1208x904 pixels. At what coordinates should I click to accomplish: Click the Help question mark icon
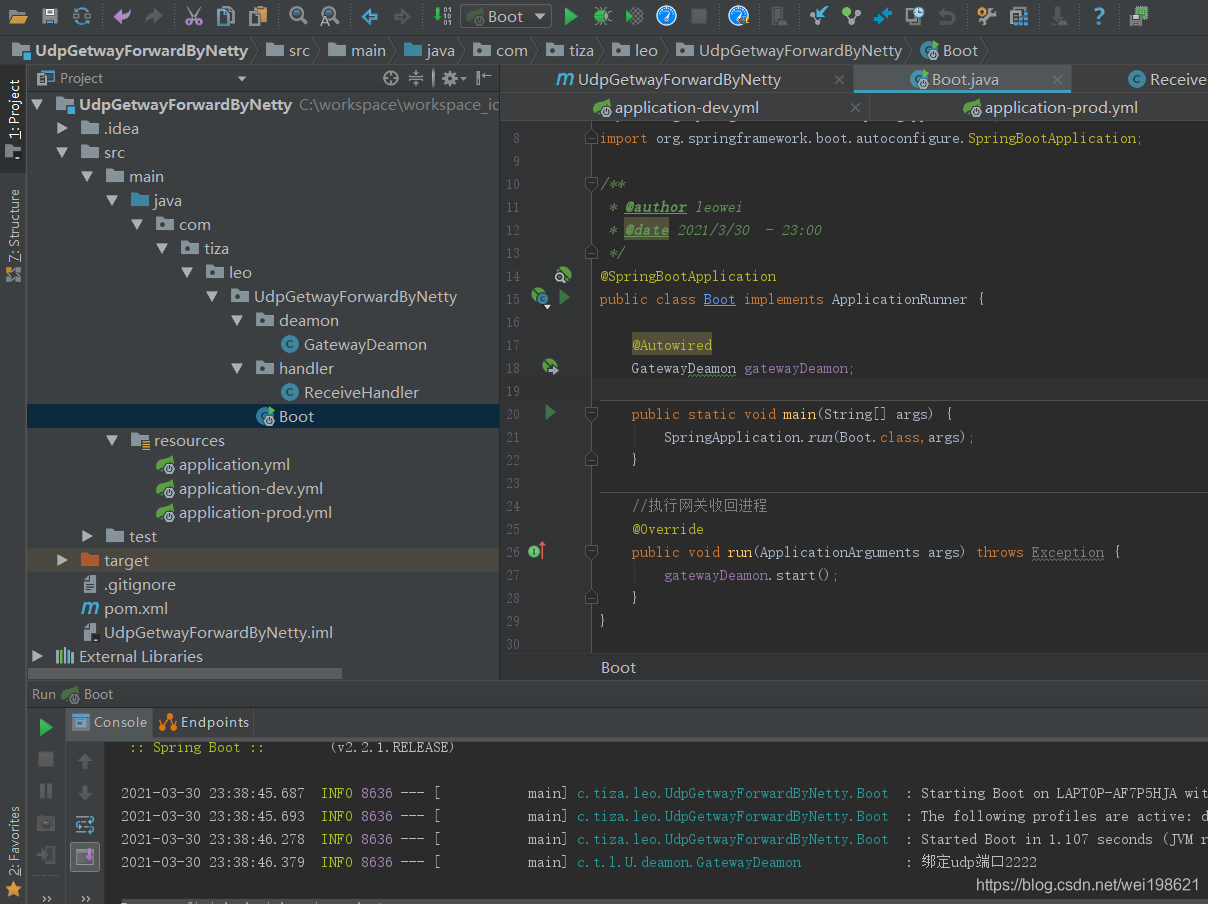click(x=1099, y=16)
